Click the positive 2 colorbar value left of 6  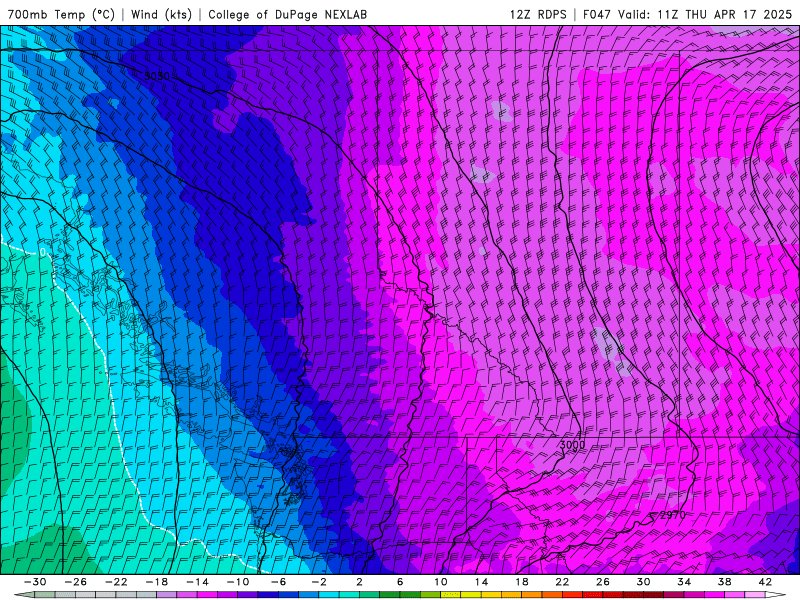[359, 582]
